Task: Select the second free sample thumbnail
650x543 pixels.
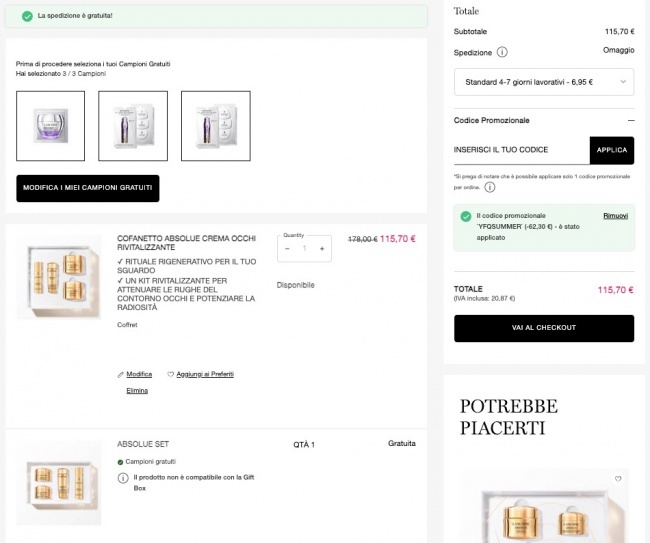Action: pos(133,126)
